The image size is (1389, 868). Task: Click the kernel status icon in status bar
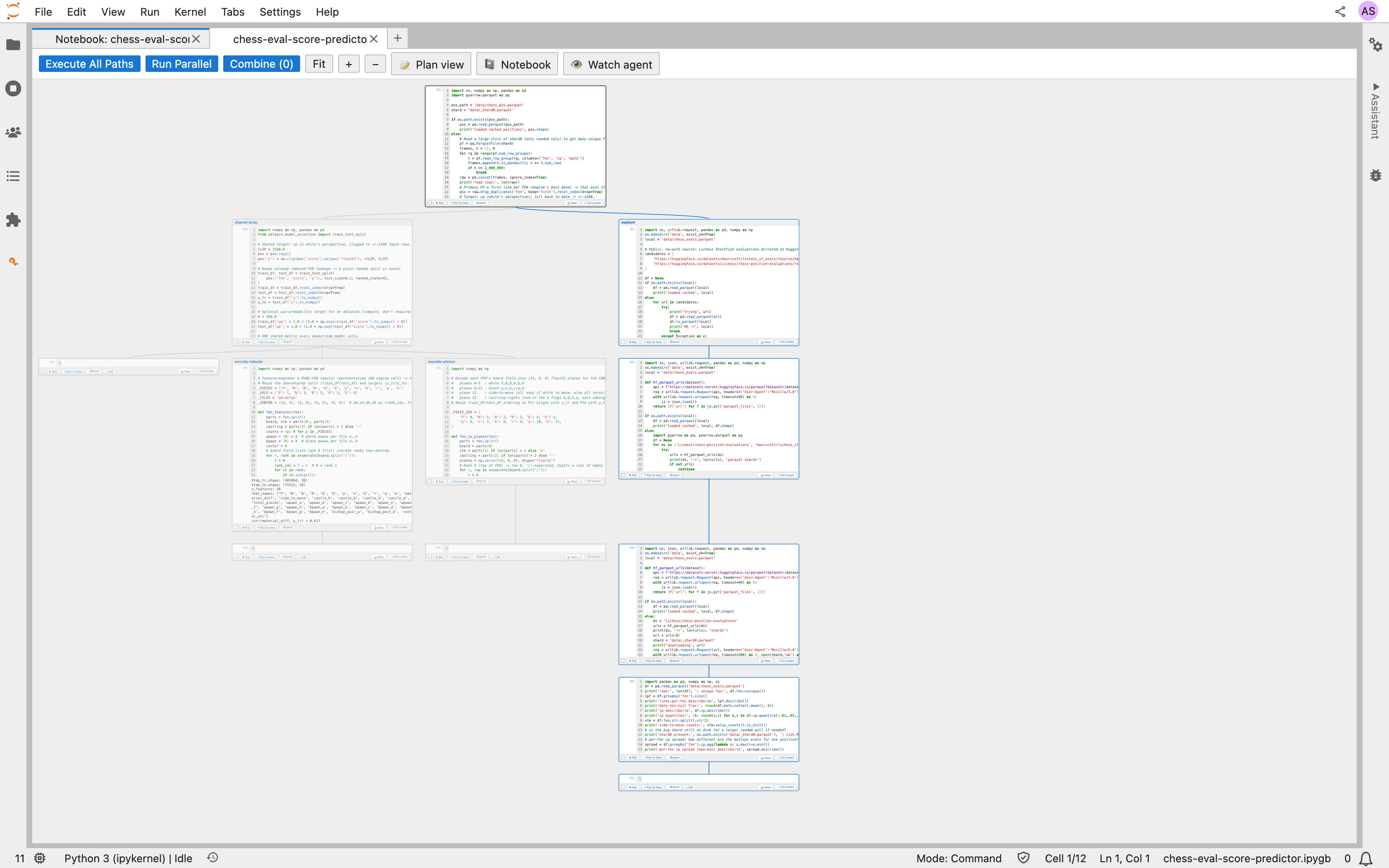tap(40, 858)
